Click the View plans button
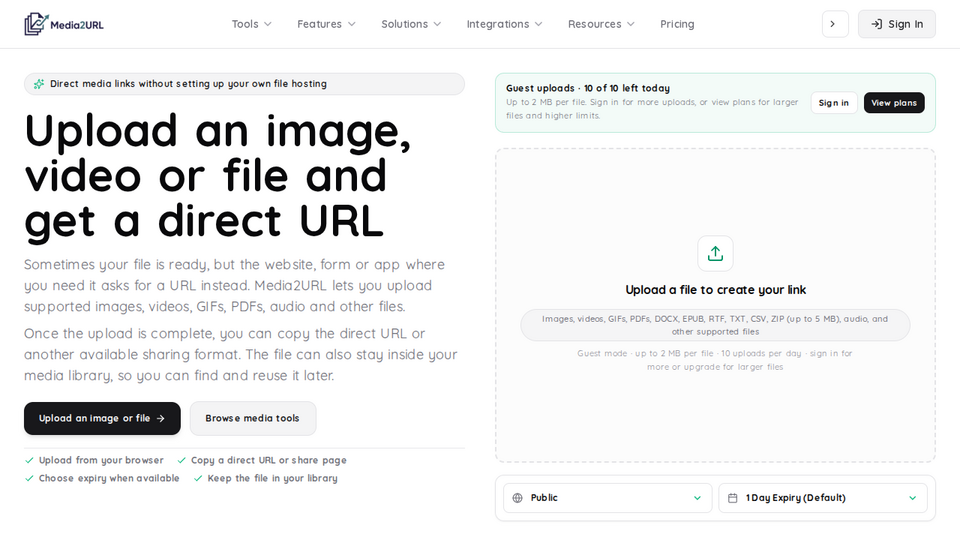Screen dimensions: 960x540 [x=894, y=103]
